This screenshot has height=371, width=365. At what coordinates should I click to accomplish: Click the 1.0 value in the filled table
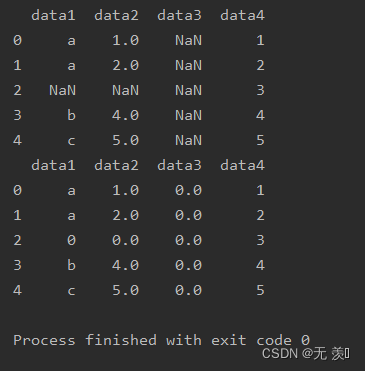point(125,190)
